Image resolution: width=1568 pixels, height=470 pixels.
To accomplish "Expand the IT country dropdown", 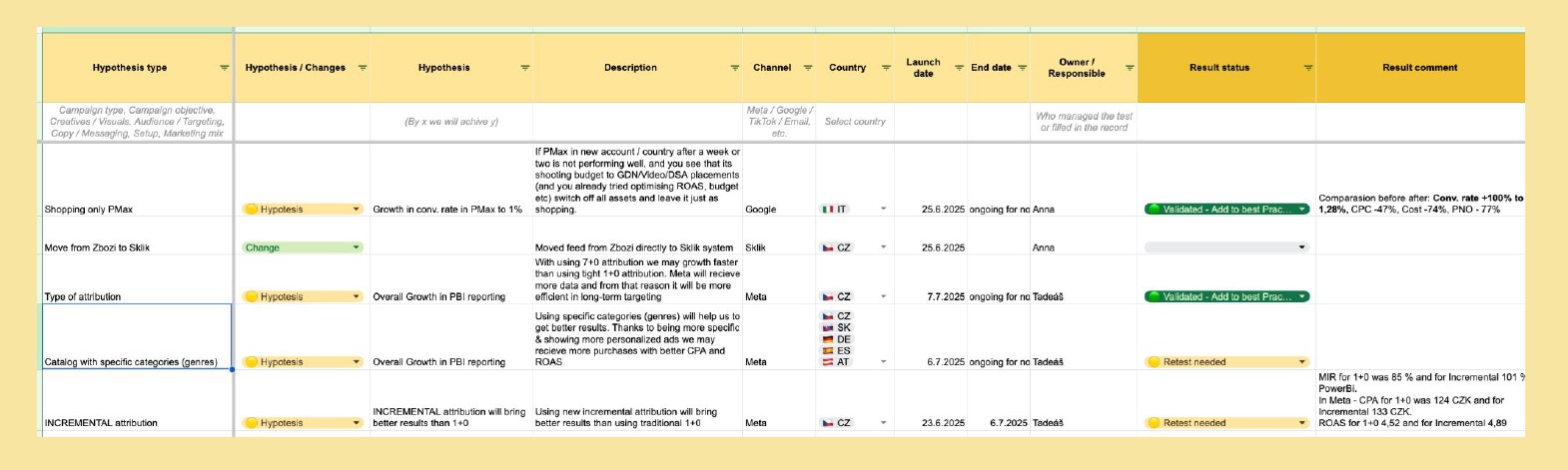I will 883,210.
